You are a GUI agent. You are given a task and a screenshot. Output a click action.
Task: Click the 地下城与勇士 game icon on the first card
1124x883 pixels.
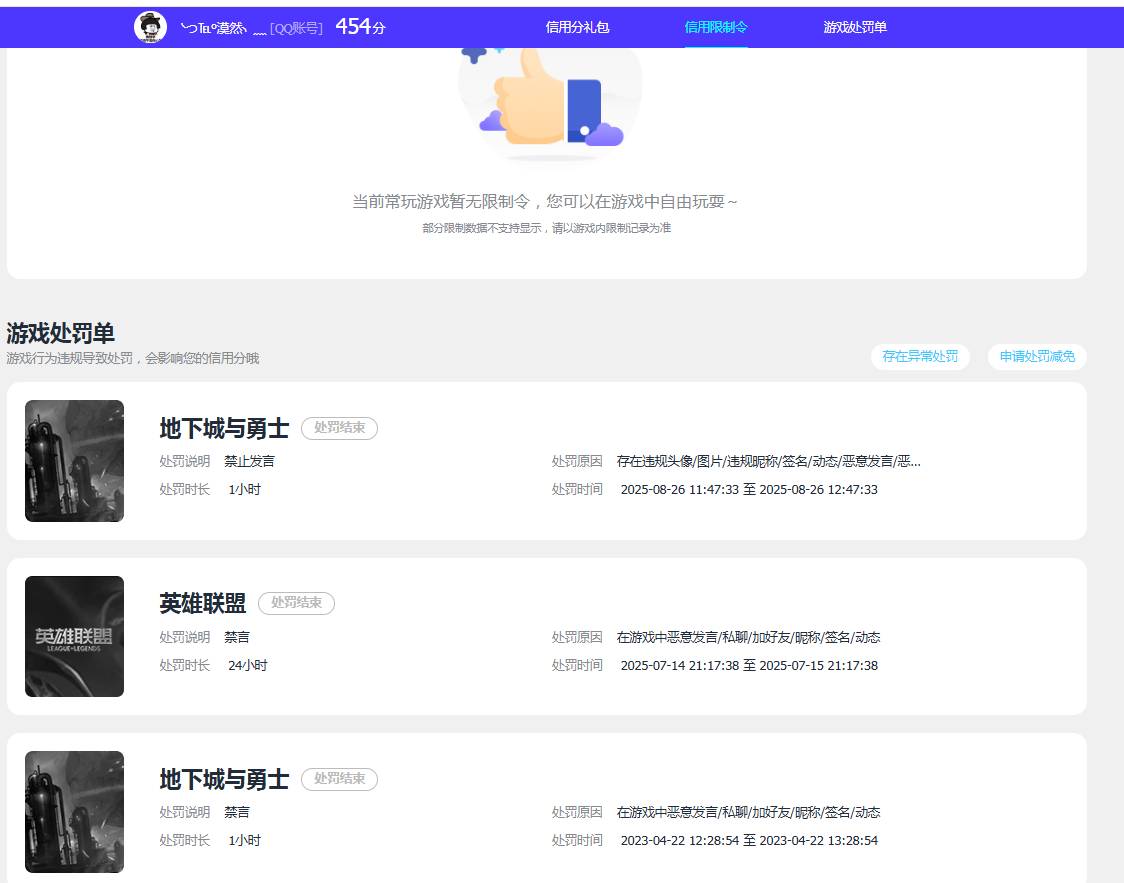coord(74,460)
